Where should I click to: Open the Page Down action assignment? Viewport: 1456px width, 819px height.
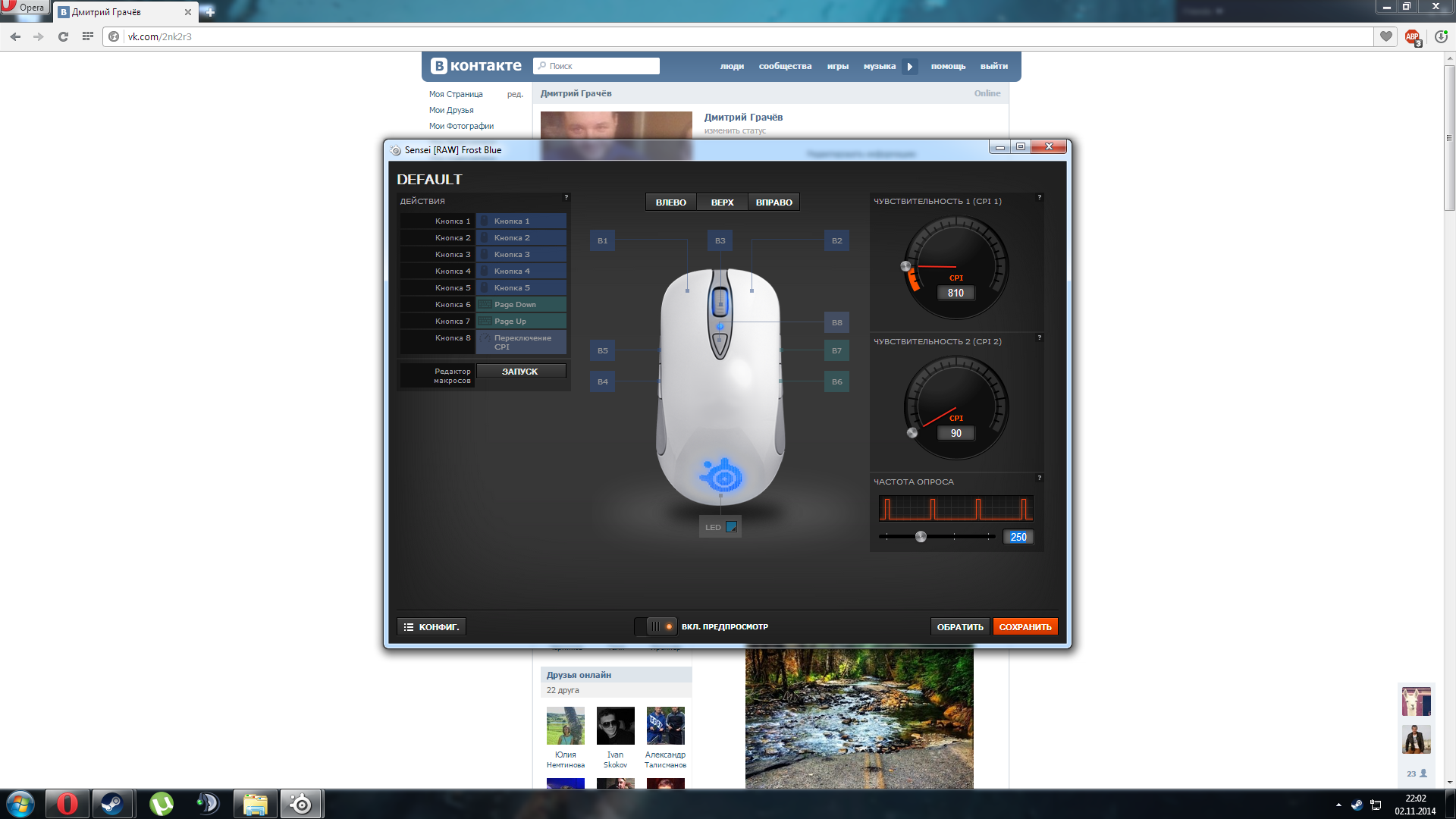click(x=521, y=305)
